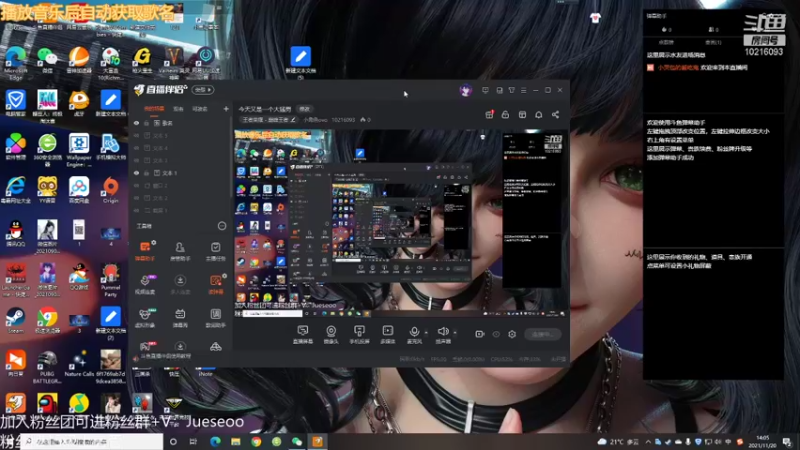
Task: Open the notification bell above preview
Action: point(538,115)
